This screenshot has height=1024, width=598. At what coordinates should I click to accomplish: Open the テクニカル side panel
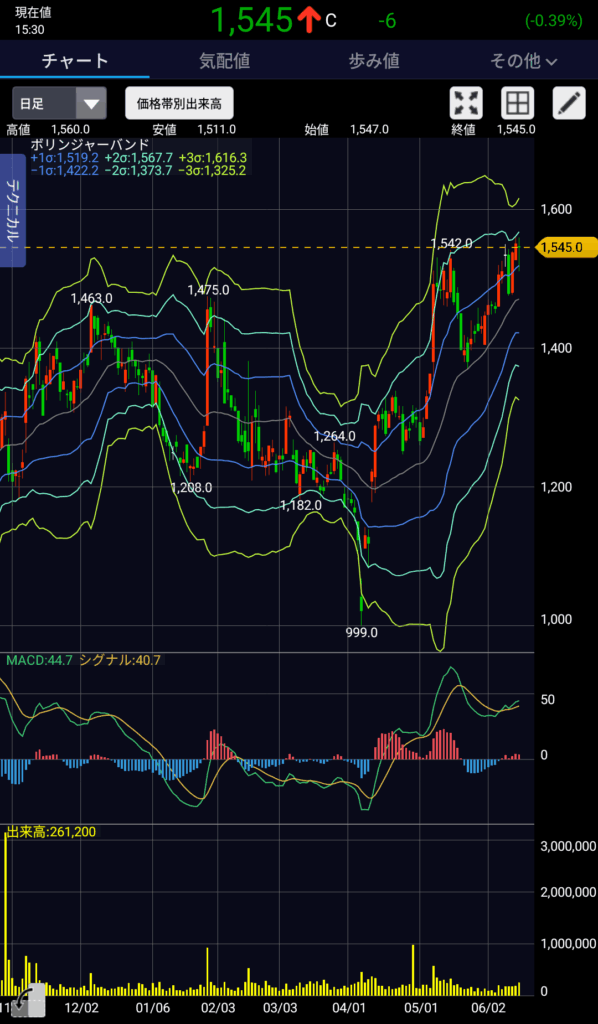pyautogui.click(x=12, y=210)
